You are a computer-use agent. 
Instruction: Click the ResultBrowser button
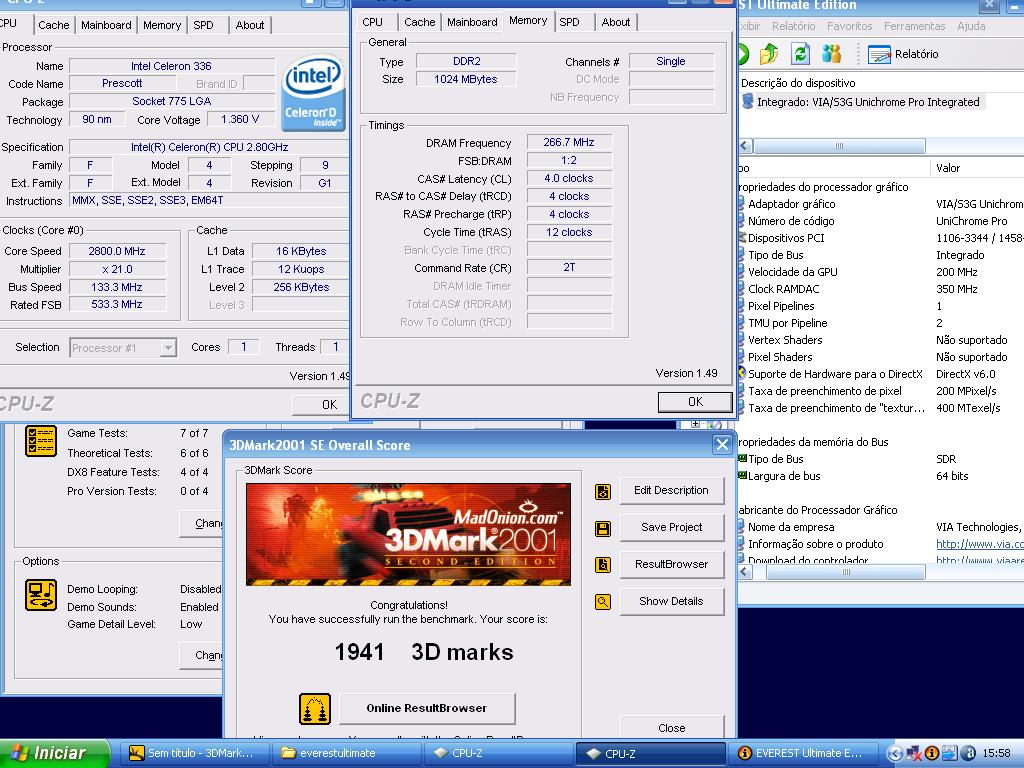tap(671, 564)
